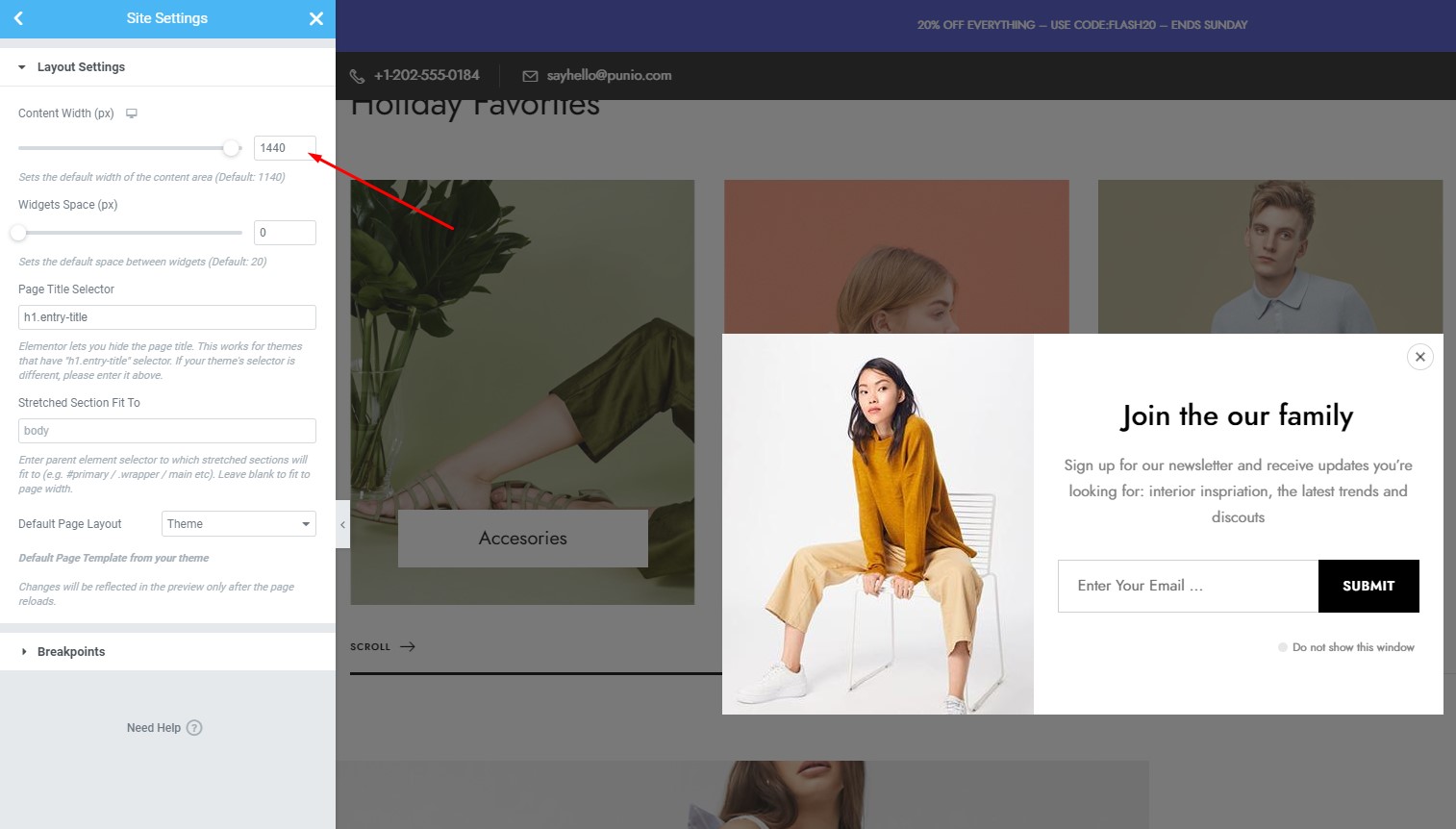
Task: Click the Accesories category label
Action: tap(523, 539)
